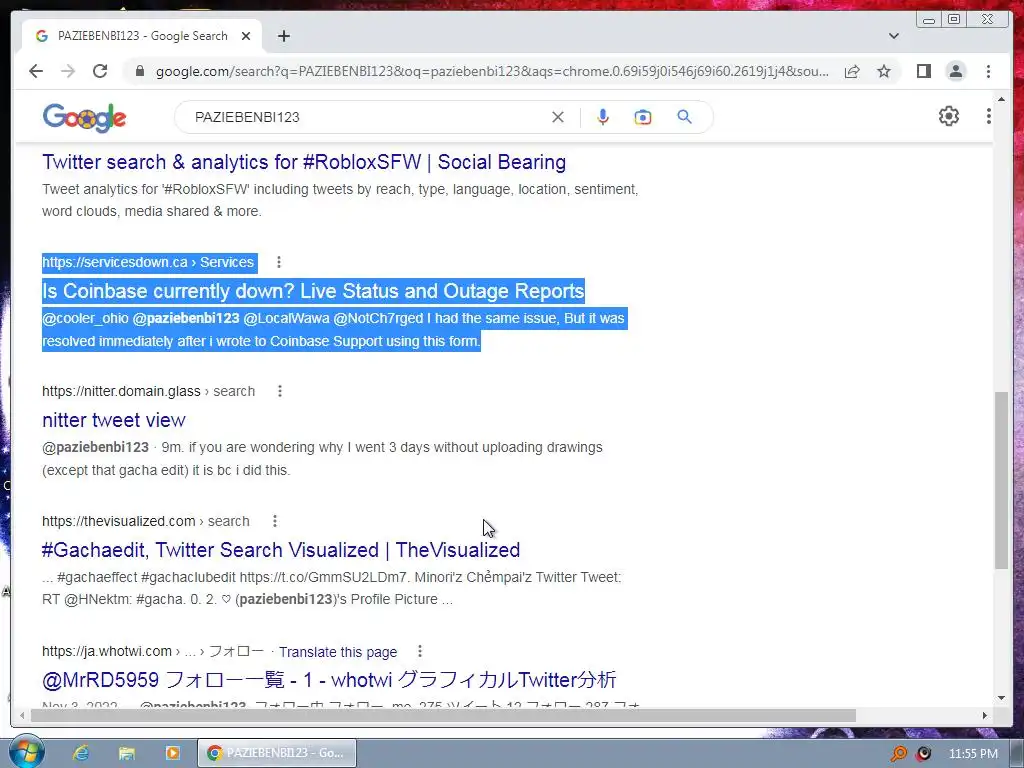Image resolution: width=1024 pixels, height=768 pixels.
Task: Click the https://nitter.domain.glass URL breadcrumb
Action: 148,391
